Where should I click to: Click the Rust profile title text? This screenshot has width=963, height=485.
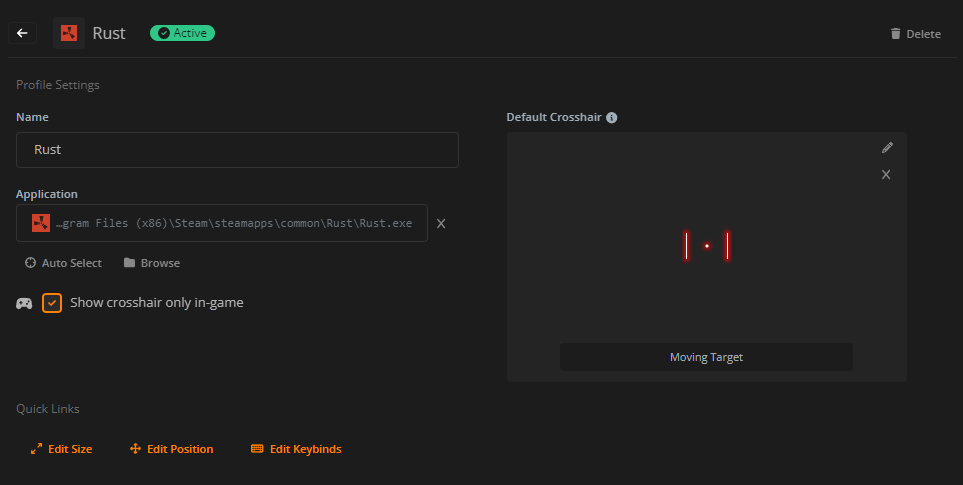[x=109, y=33]
